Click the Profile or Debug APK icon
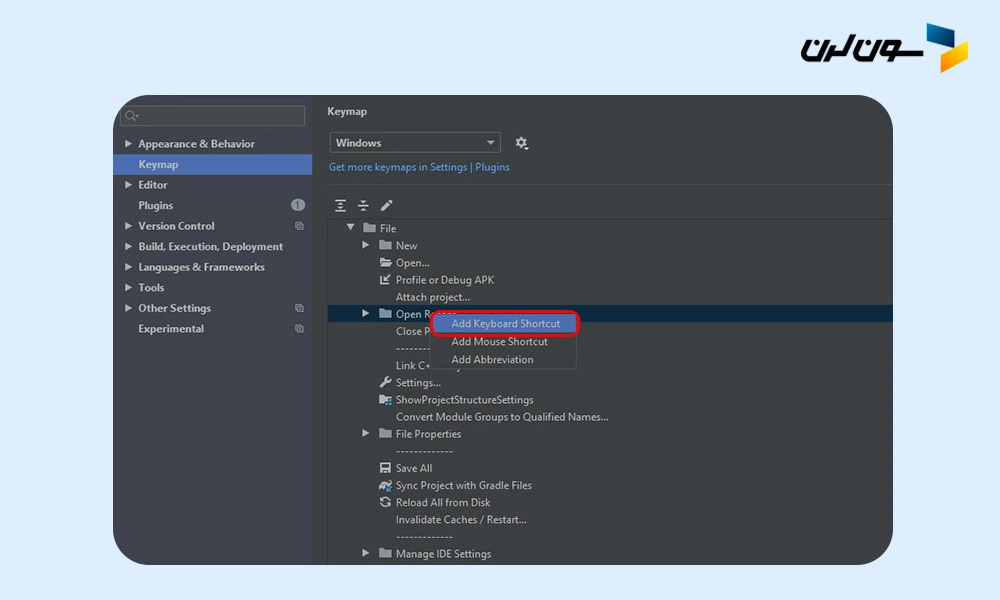This screenshot has width=1000, height=600. click(385, 280)
